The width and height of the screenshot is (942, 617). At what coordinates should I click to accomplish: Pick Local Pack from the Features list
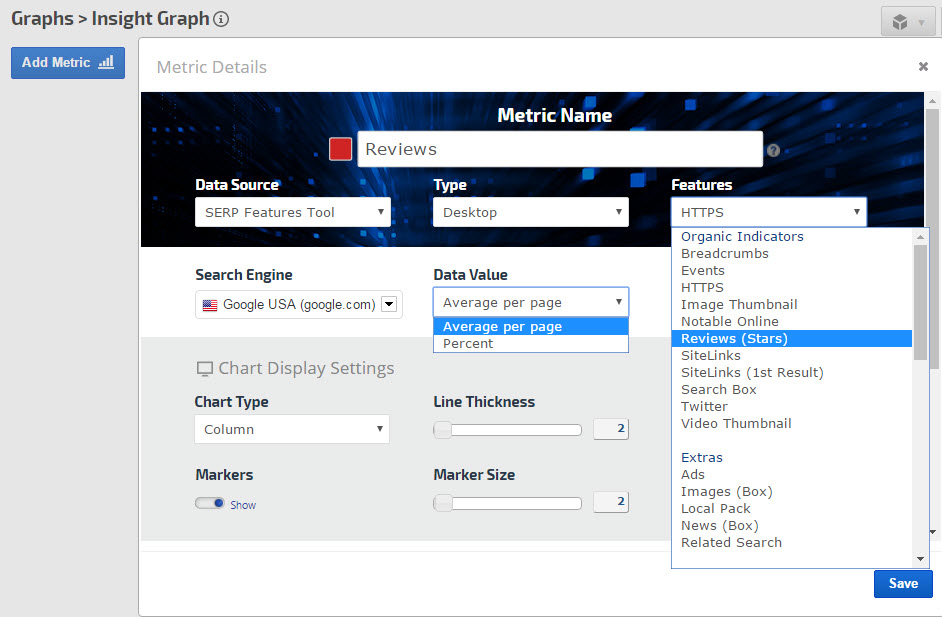[717, 509]
